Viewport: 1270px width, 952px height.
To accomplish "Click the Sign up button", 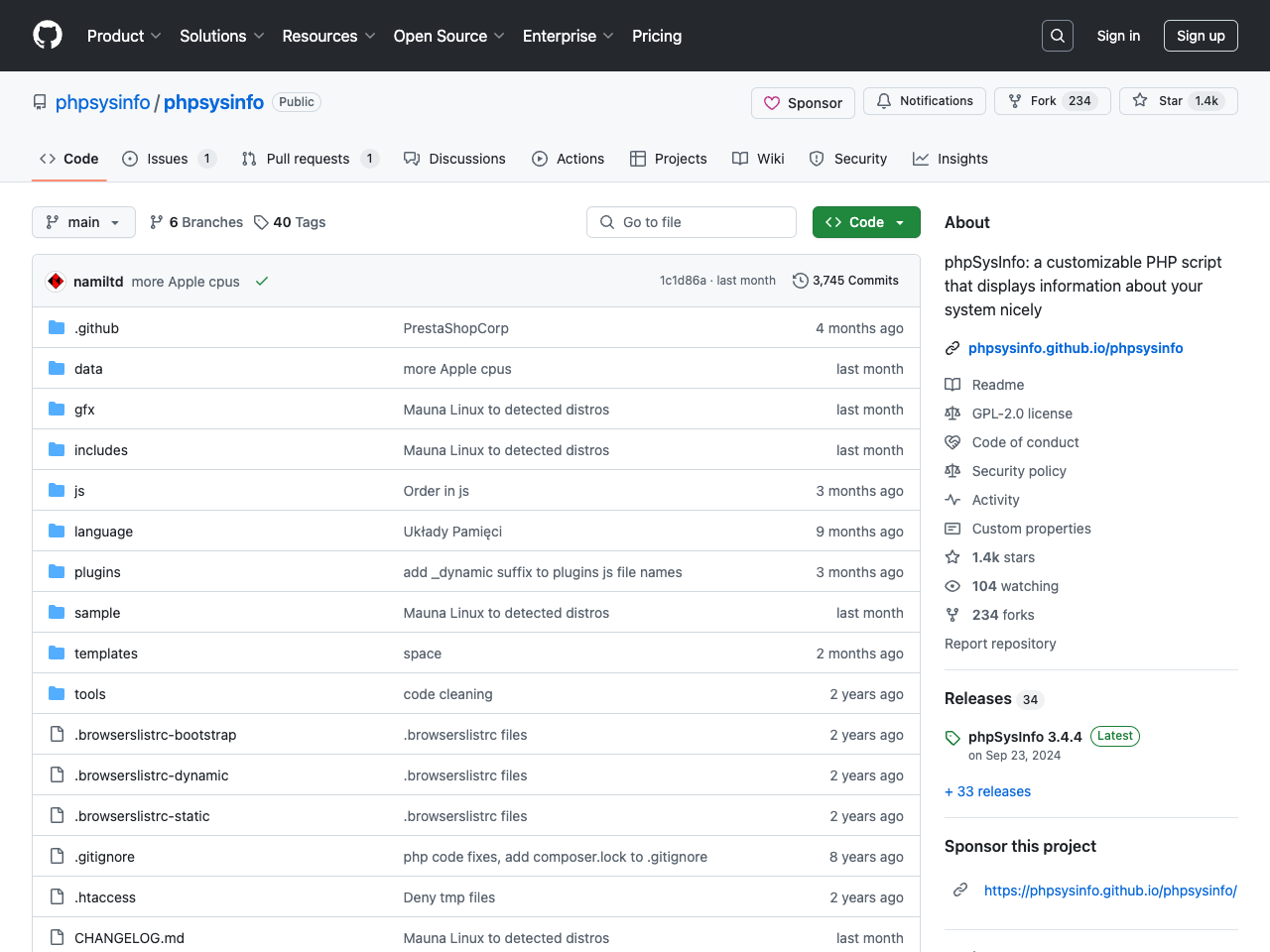I will pos(1201,36).
